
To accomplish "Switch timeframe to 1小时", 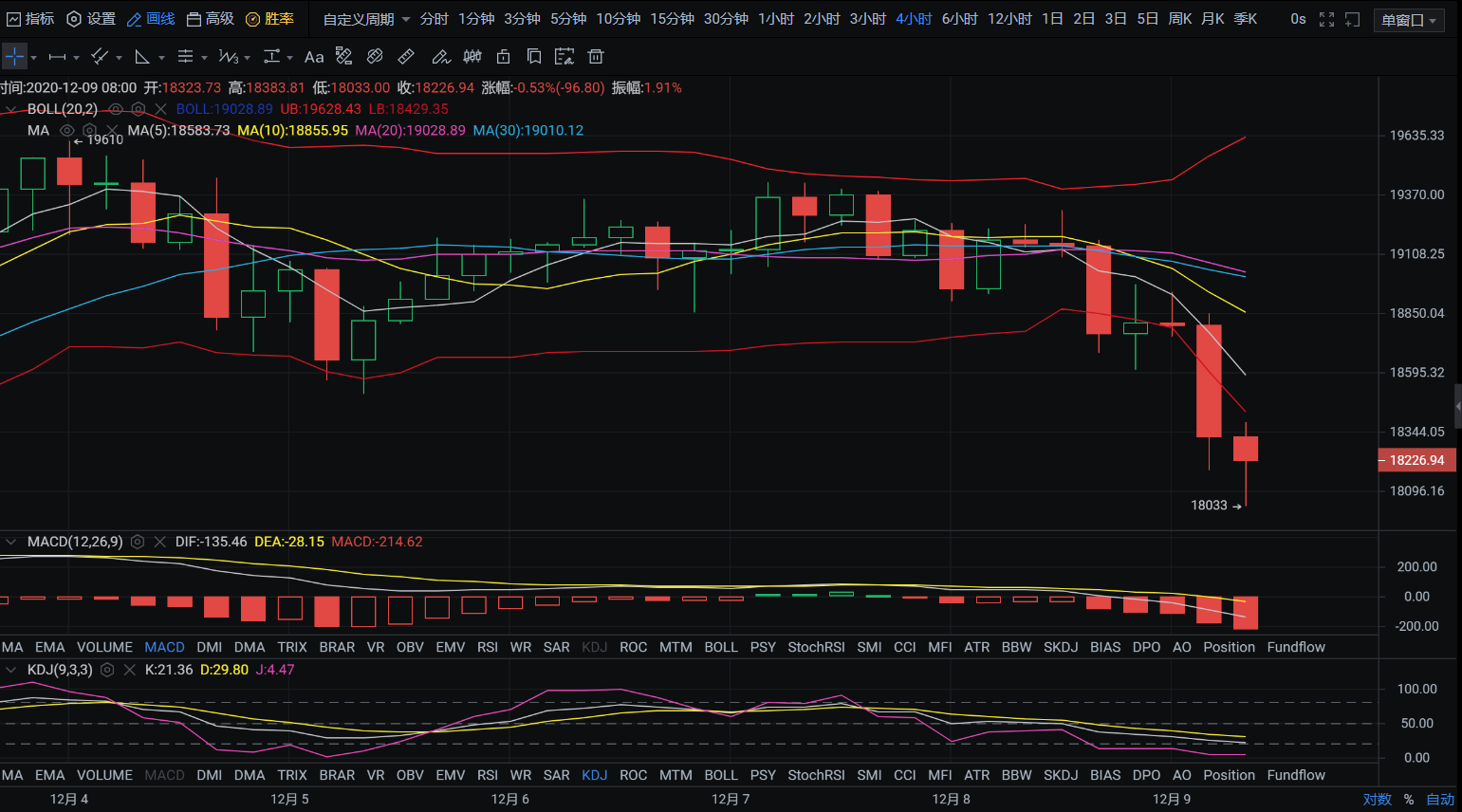I will (x=775, y=19).
